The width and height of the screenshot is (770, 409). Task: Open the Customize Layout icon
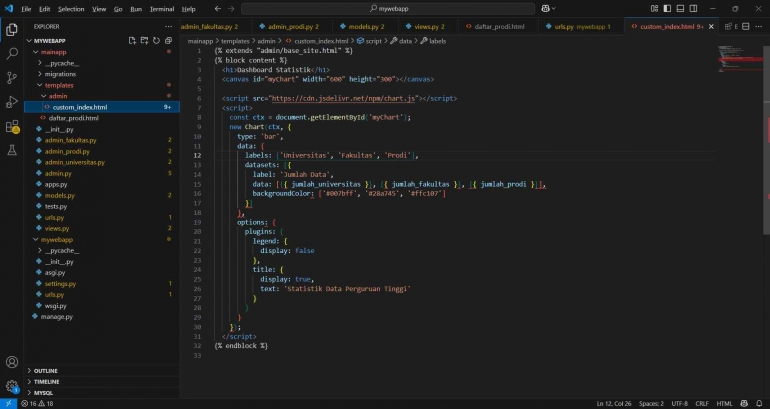click(654, 9)
